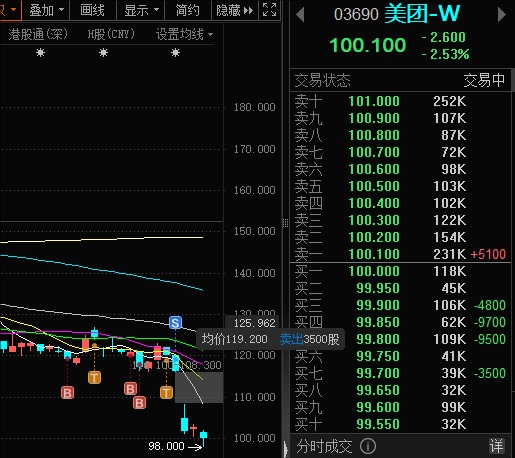Select 卖九 price 100.900
The height and width of the screenshot is (458, 515).
[374, 118]
